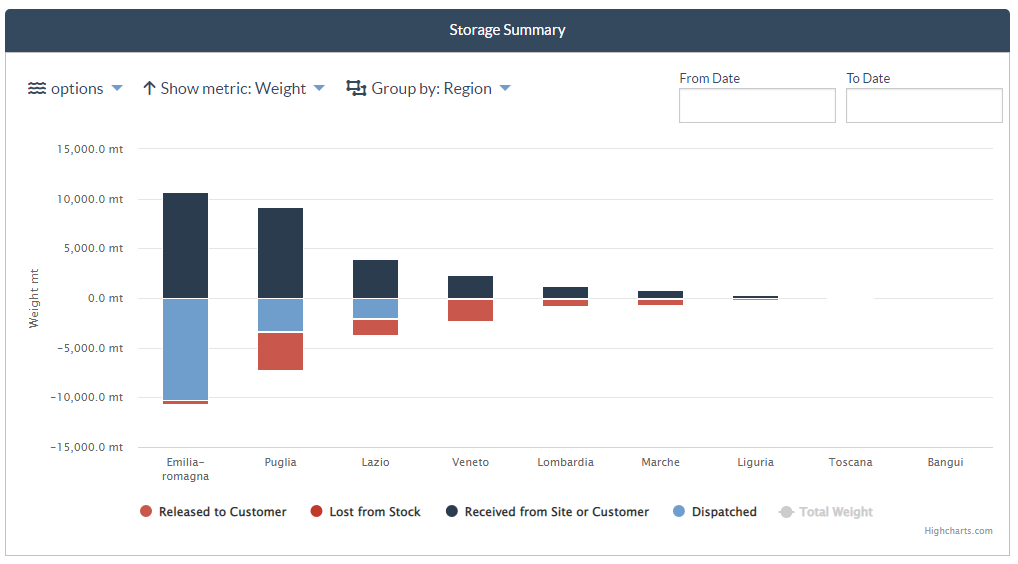The image size is (1018, 564).
Task: Click the Lost from Stock legend marker
Action: [x=316, y=511]
